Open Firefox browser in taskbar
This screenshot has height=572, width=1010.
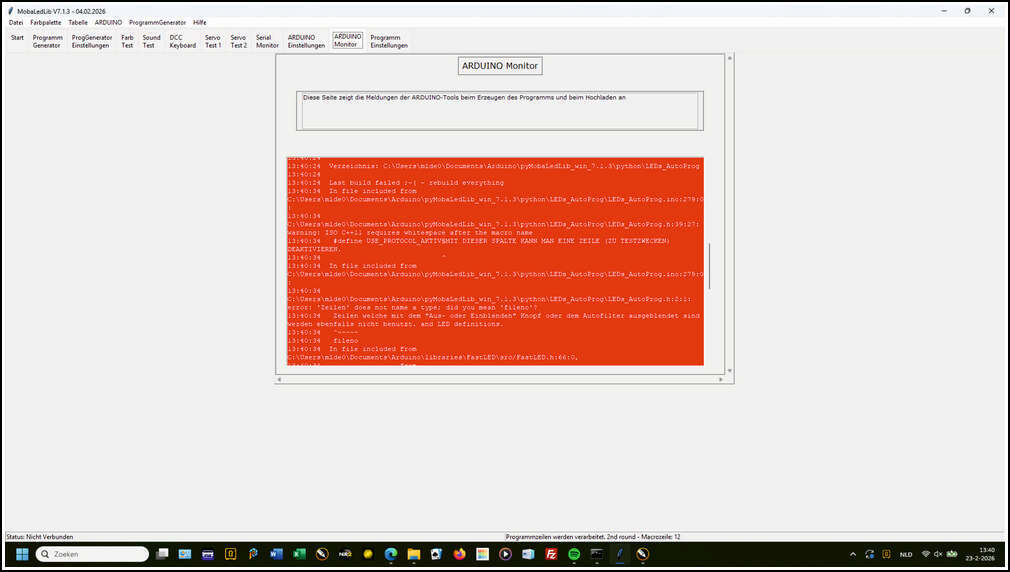pyautogui.click(x=459, y=553)
